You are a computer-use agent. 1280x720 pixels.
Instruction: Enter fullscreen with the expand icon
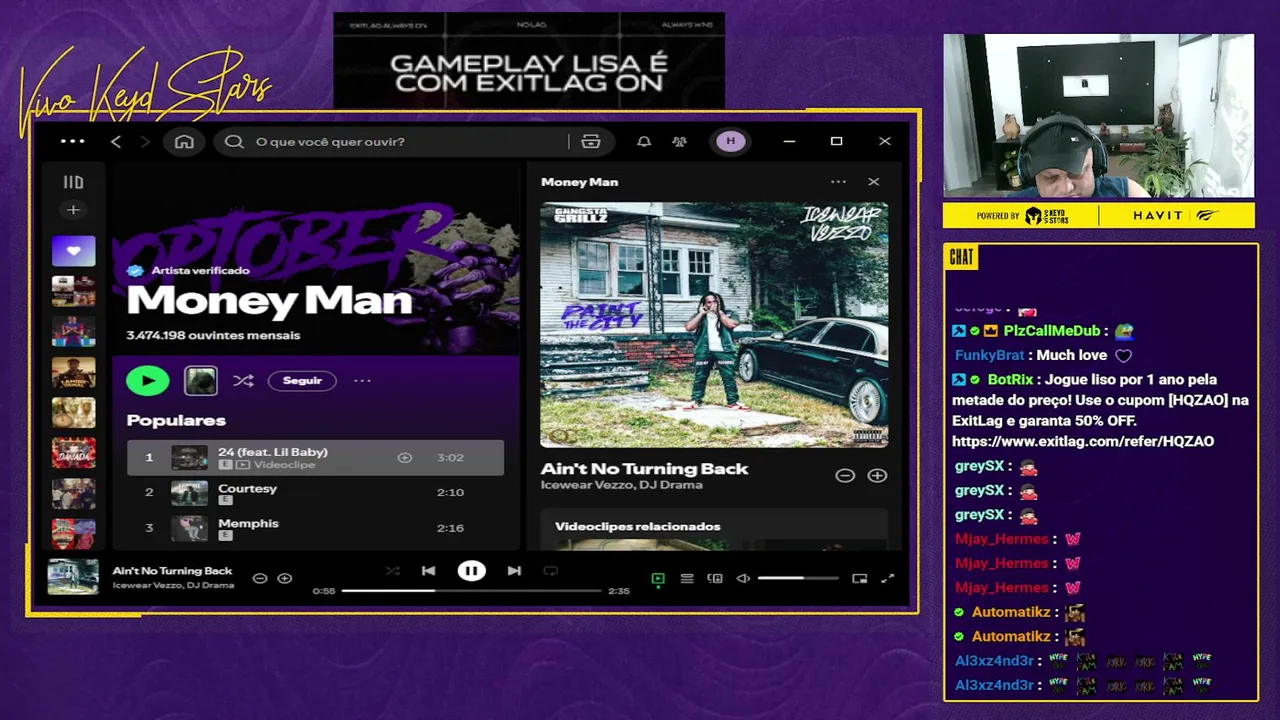[x=888, y=579]
